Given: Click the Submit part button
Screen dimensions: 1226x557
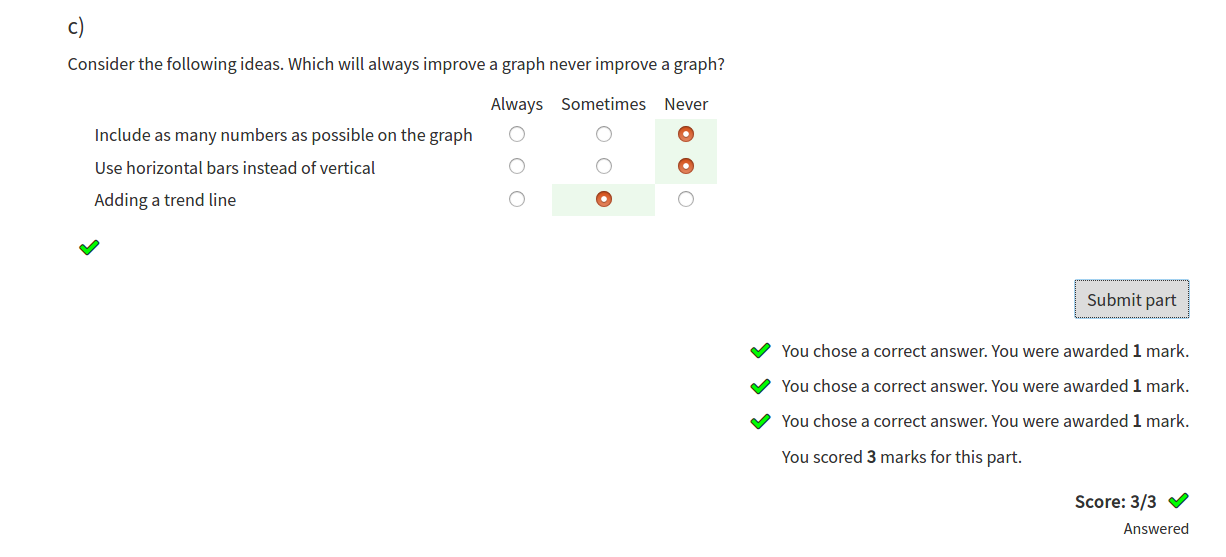Looking at the screenshot, I should click(x=1131, y=299).
